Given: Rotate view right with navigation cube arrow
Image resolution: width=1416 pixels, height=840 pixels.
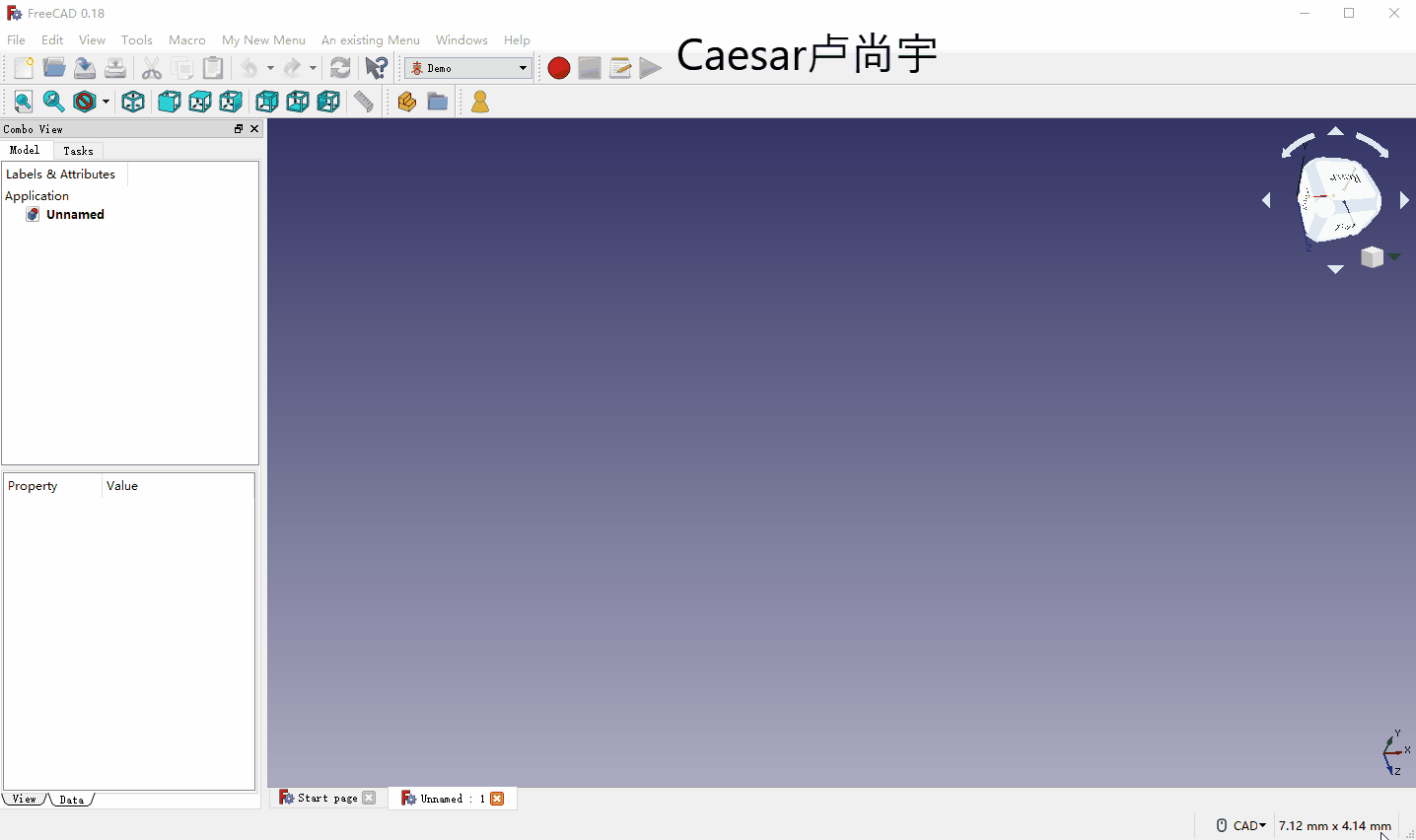Looking at the screenshot, I should (x=1404, y=200).
